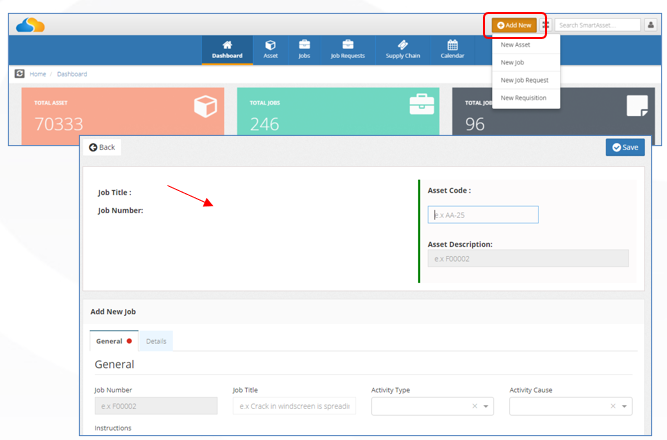Click the value 96 on dark card
The image size is (667, 440).
(x=475, y=124)
